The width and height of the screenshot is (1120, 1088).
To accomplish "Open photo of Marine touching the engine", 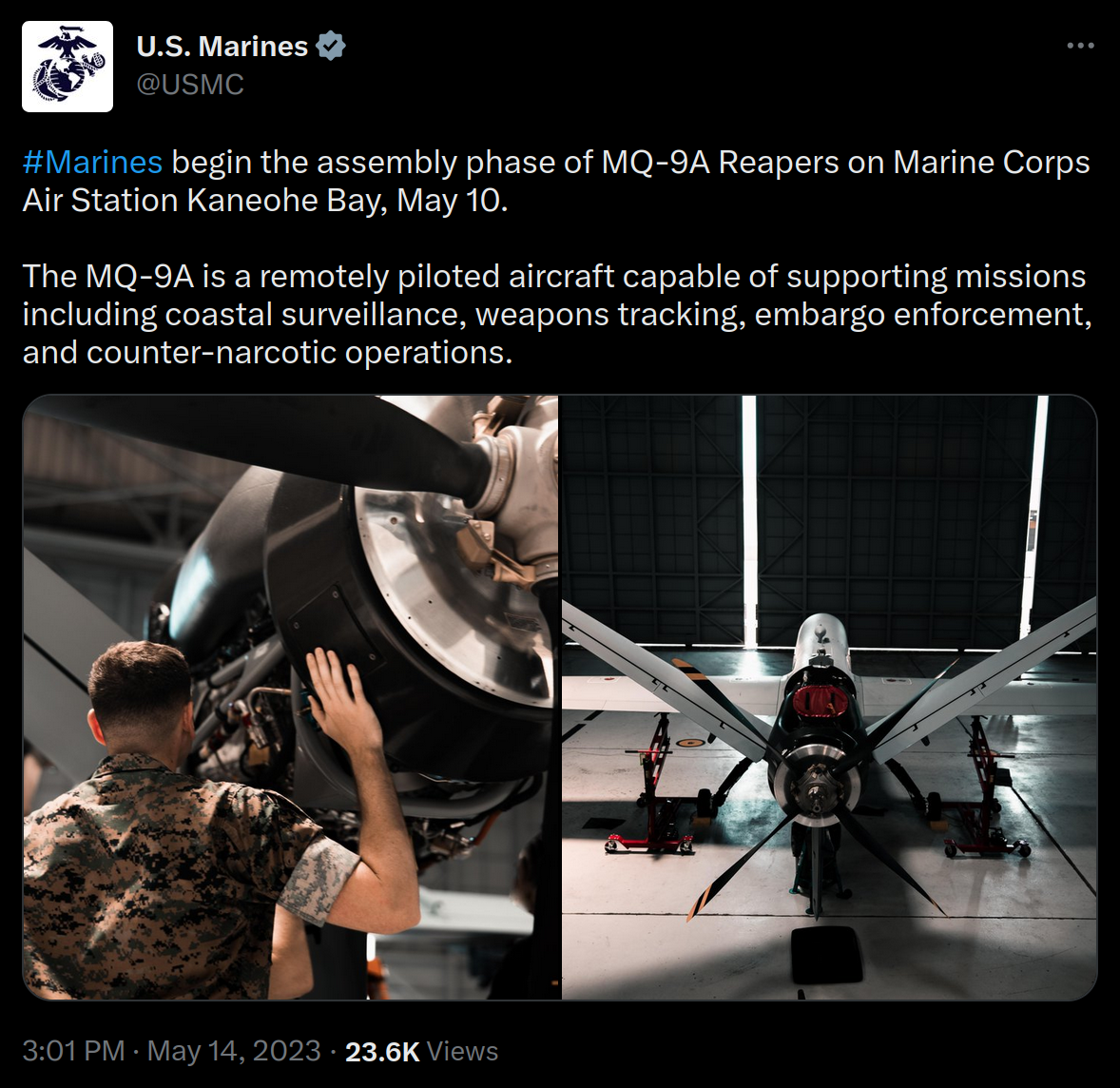I will [291, 697].
